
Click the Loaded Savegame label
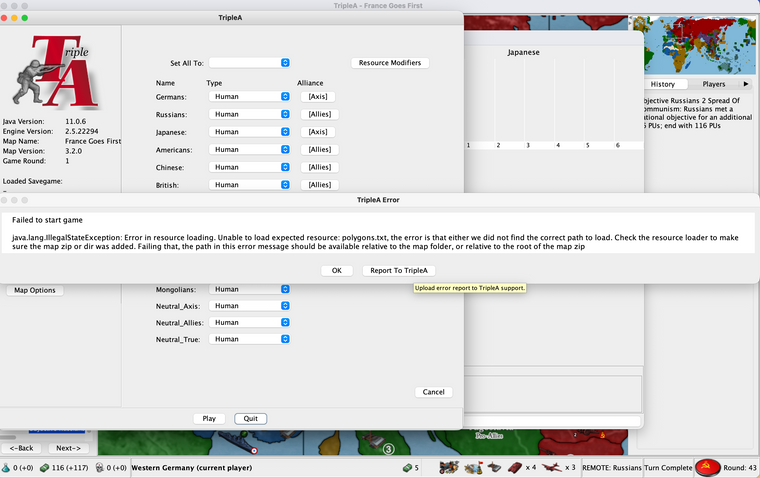32,181
